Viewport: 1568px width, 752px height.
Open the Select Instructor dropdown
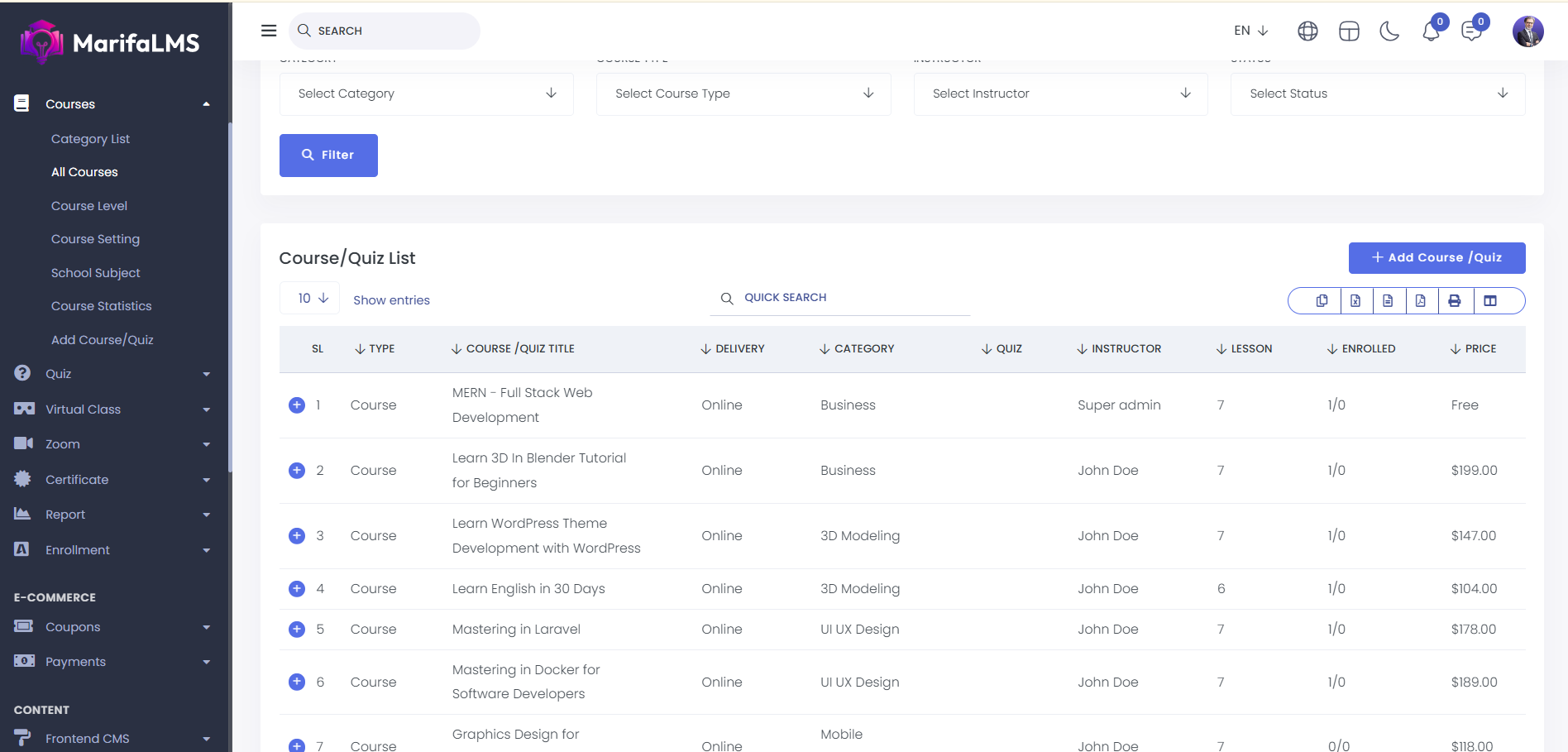(x=1060, y=93)
